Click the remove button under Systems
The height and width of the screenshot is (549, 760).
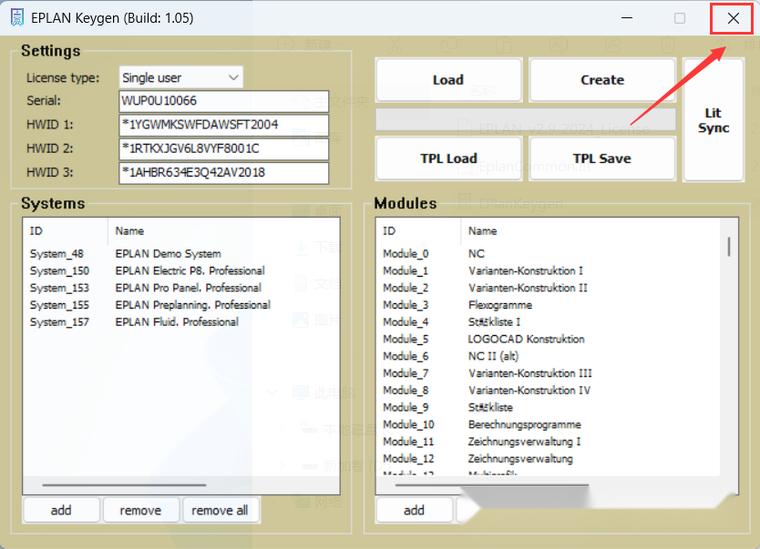click(x=141, y=510)
